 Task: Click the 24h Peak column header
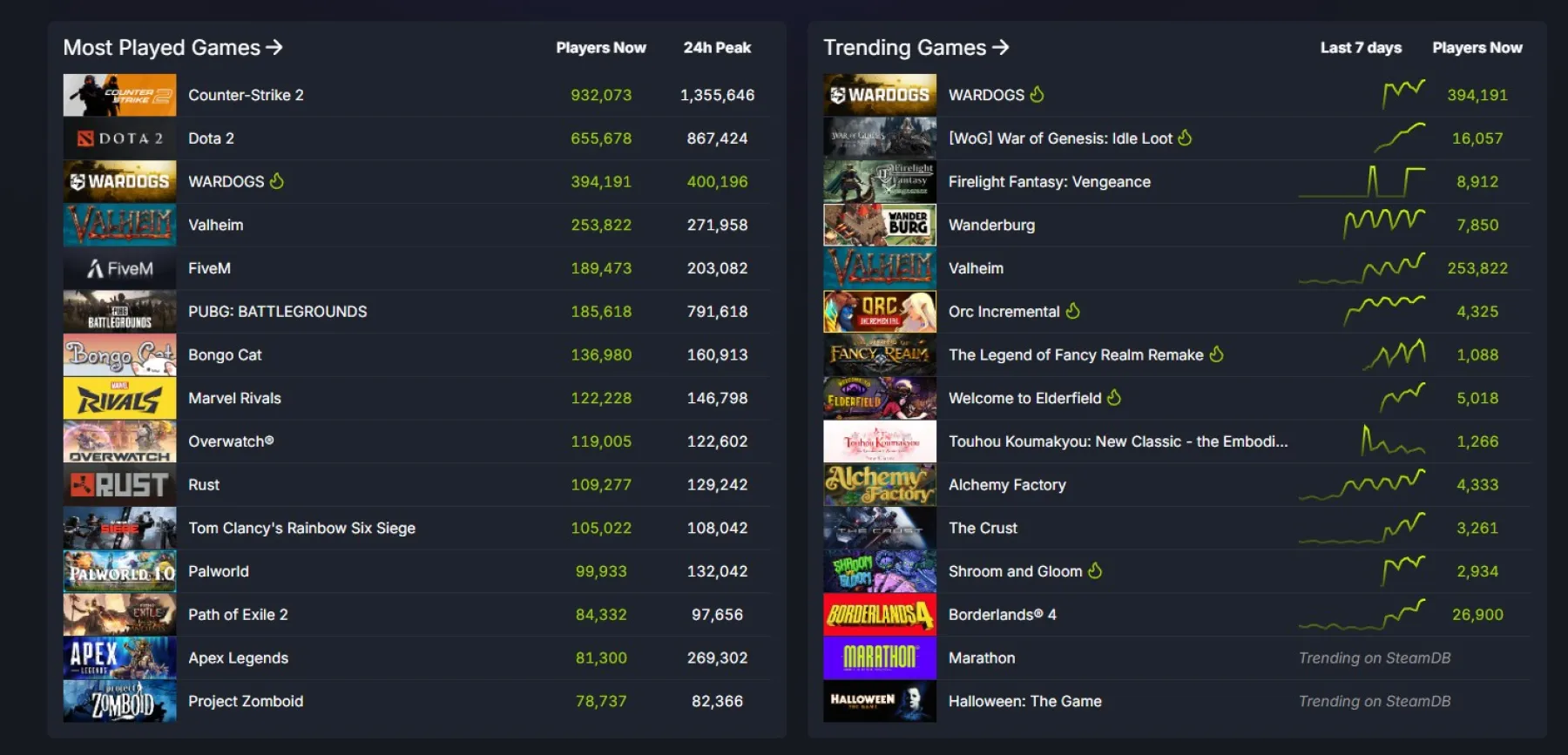coord(717,48)
